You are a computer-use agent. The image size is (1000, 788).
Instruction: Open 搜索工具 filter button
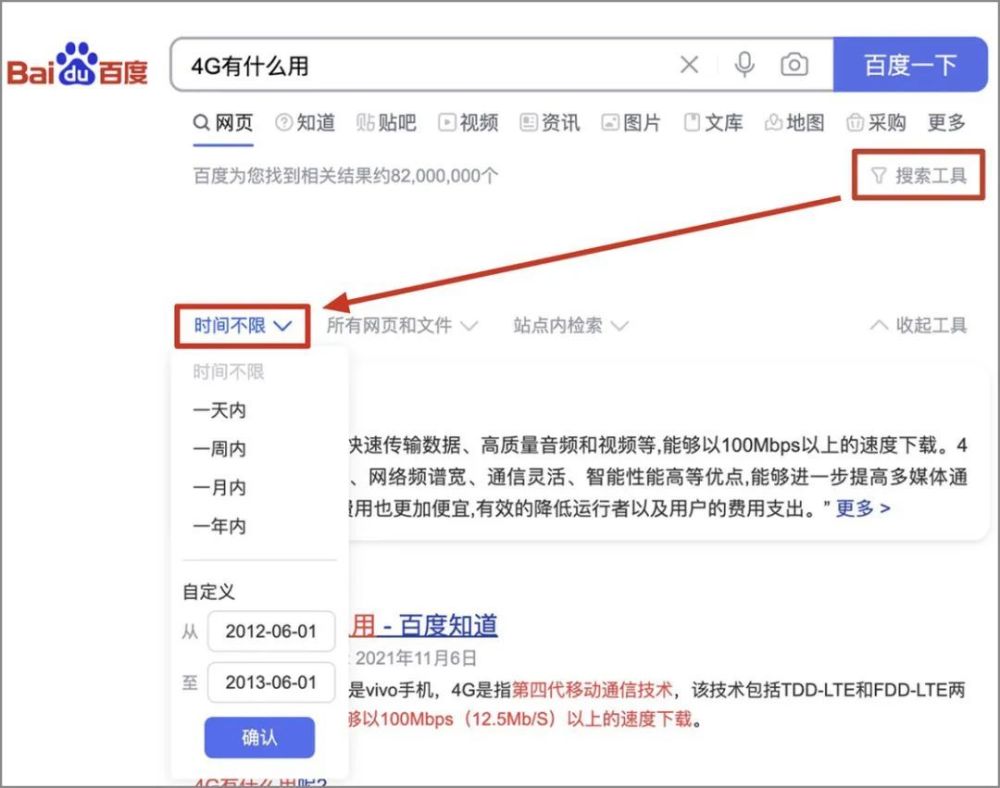point(919,175)
